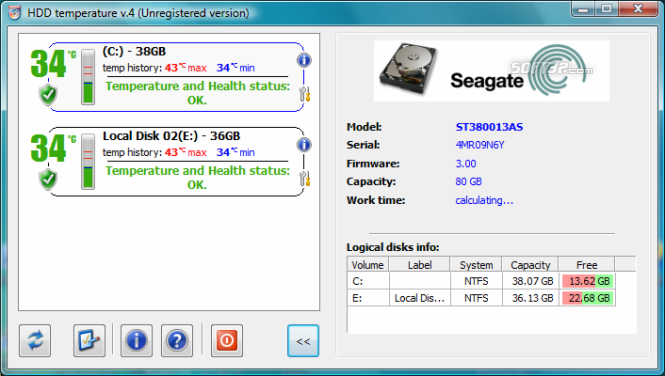Click the HDD temperature app icon in title bar
The height and width of the screenshot is (376, 665).
(14, 13)
